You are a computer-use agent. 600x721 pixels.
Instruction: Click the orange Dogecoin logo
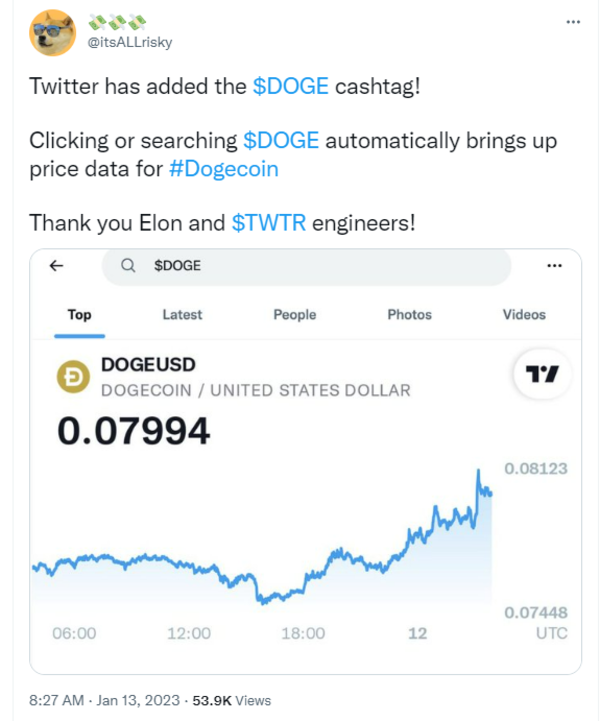pos(71,377)
